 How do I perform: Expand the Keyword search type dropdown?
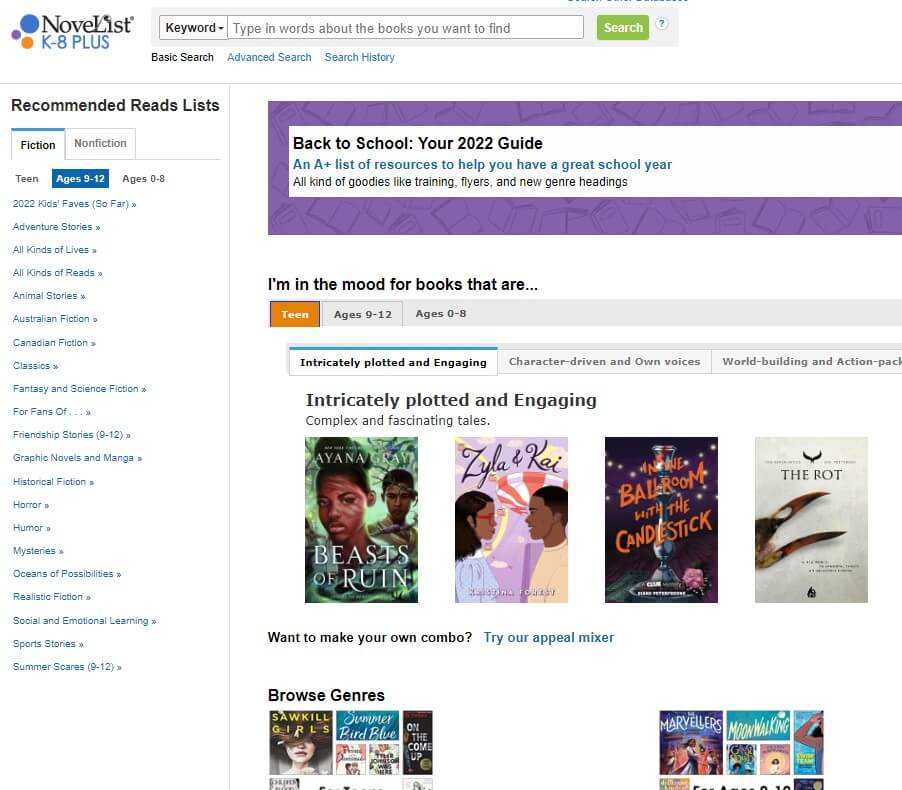[x=193, y=28]
